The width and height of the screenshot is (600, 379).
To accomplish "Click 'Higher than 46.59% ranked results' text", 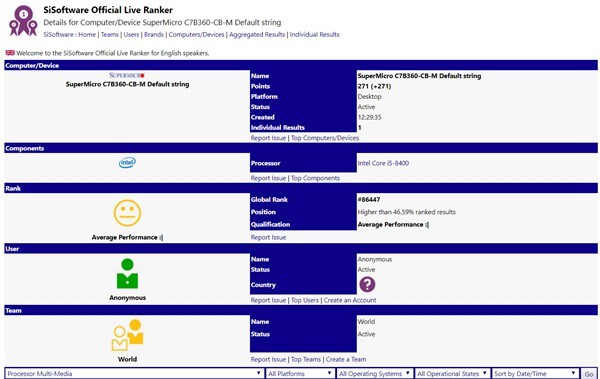I will (406, 212).
